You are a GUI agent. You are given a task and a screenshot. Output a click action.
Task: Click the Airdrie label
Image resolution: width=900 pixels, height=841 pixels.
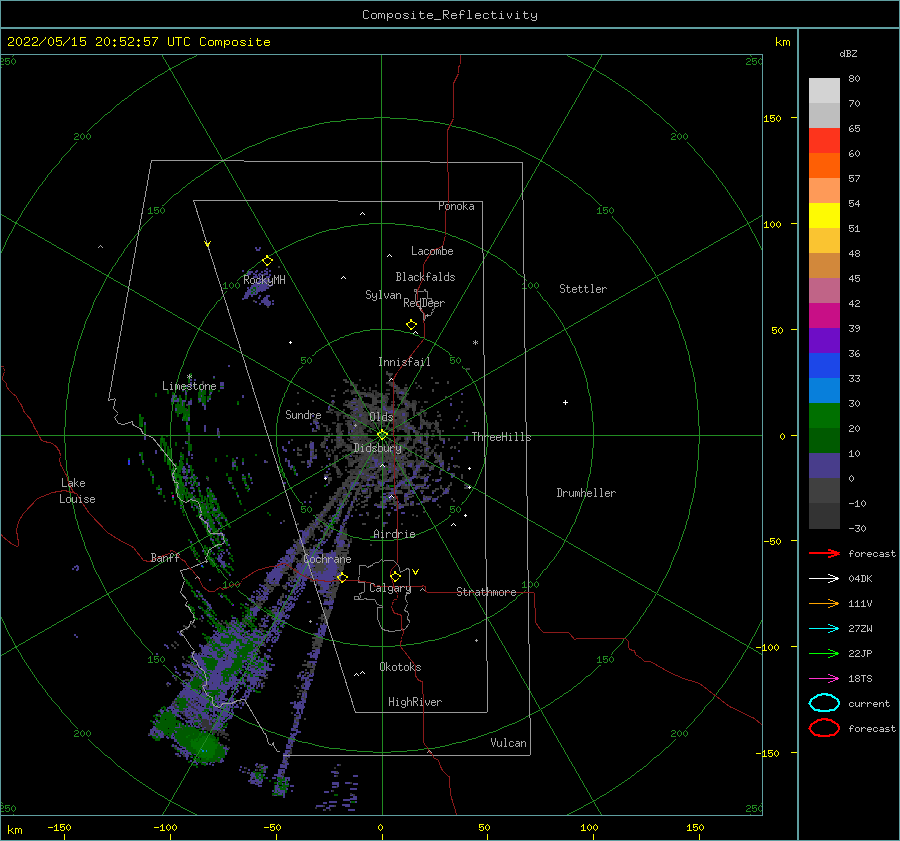click(x=394, y=534)
